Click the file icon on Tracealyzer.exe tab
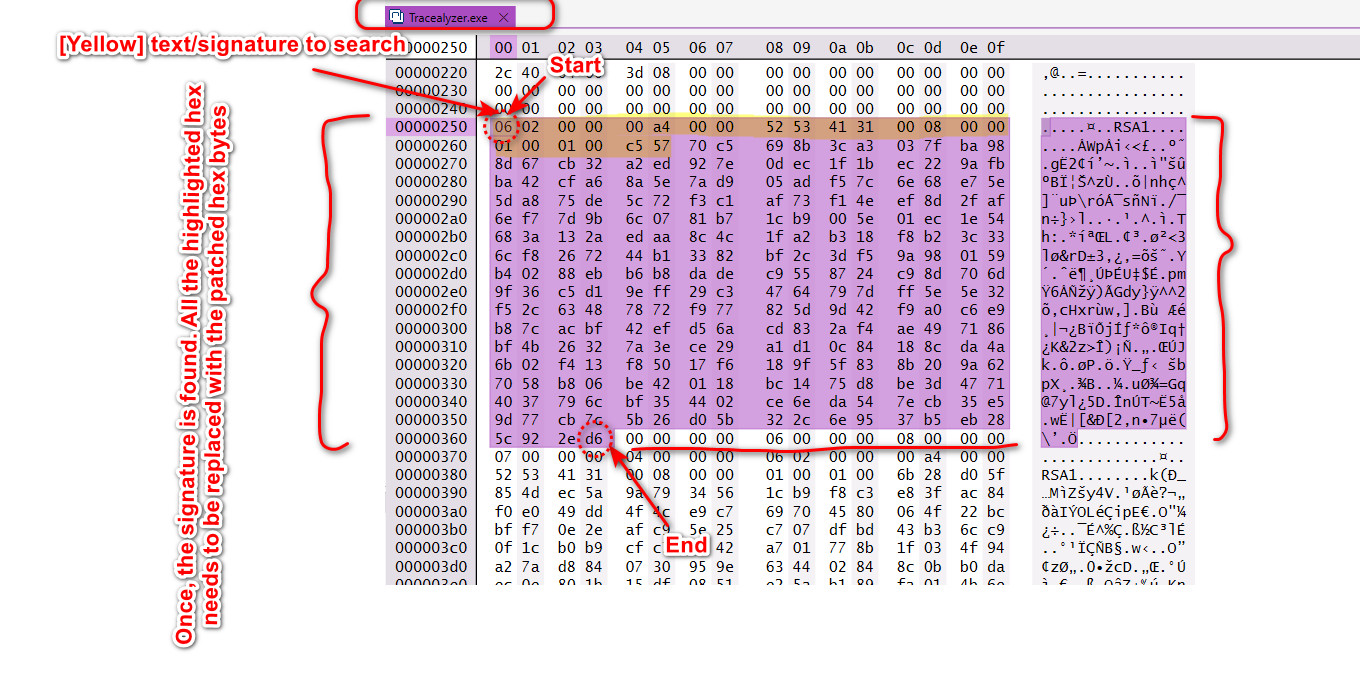The height and width of the screenshot is (697, 1360). coord(397,17)
